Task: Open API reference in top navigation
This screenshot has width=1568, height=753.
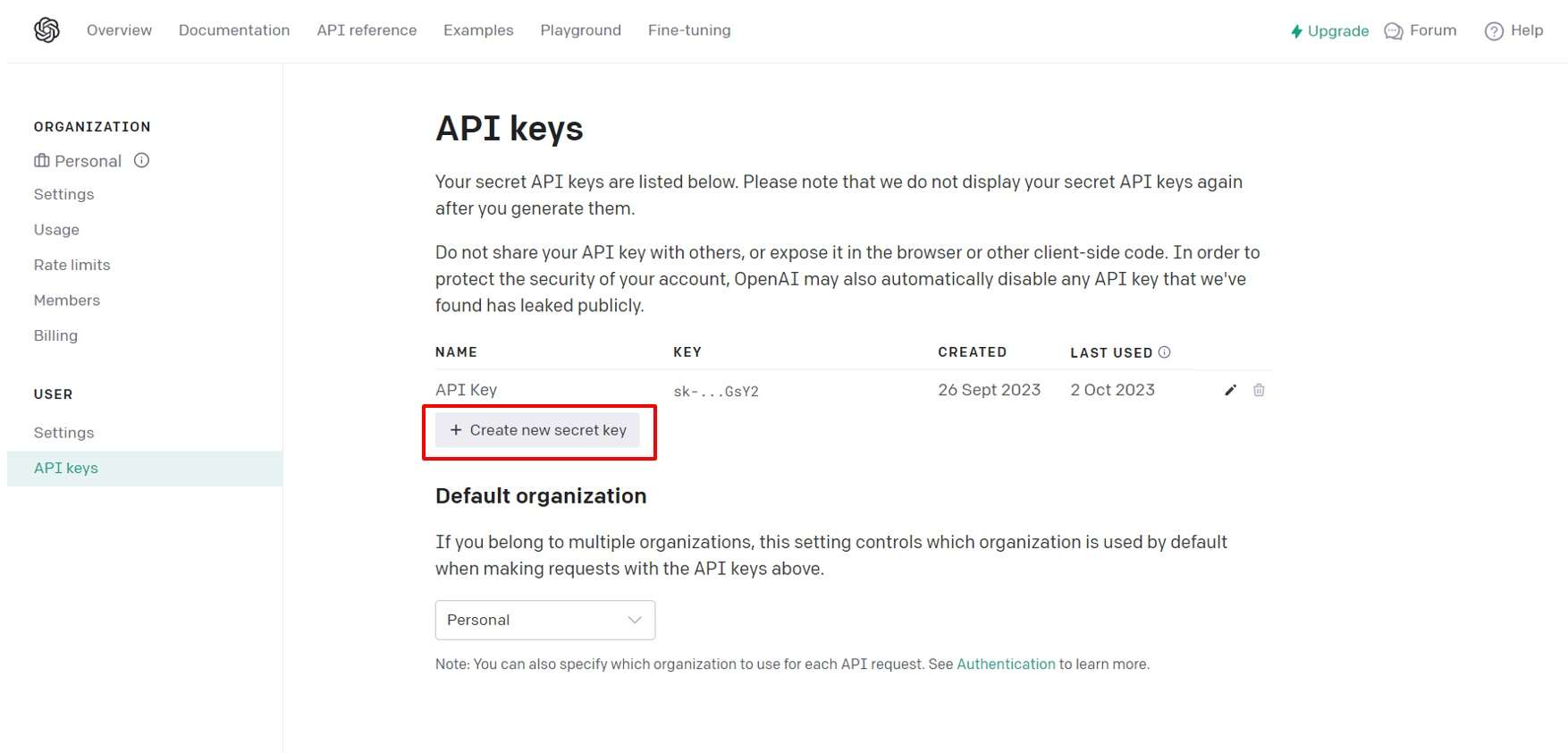Action: pyautogui.click(x=367, y=30)
